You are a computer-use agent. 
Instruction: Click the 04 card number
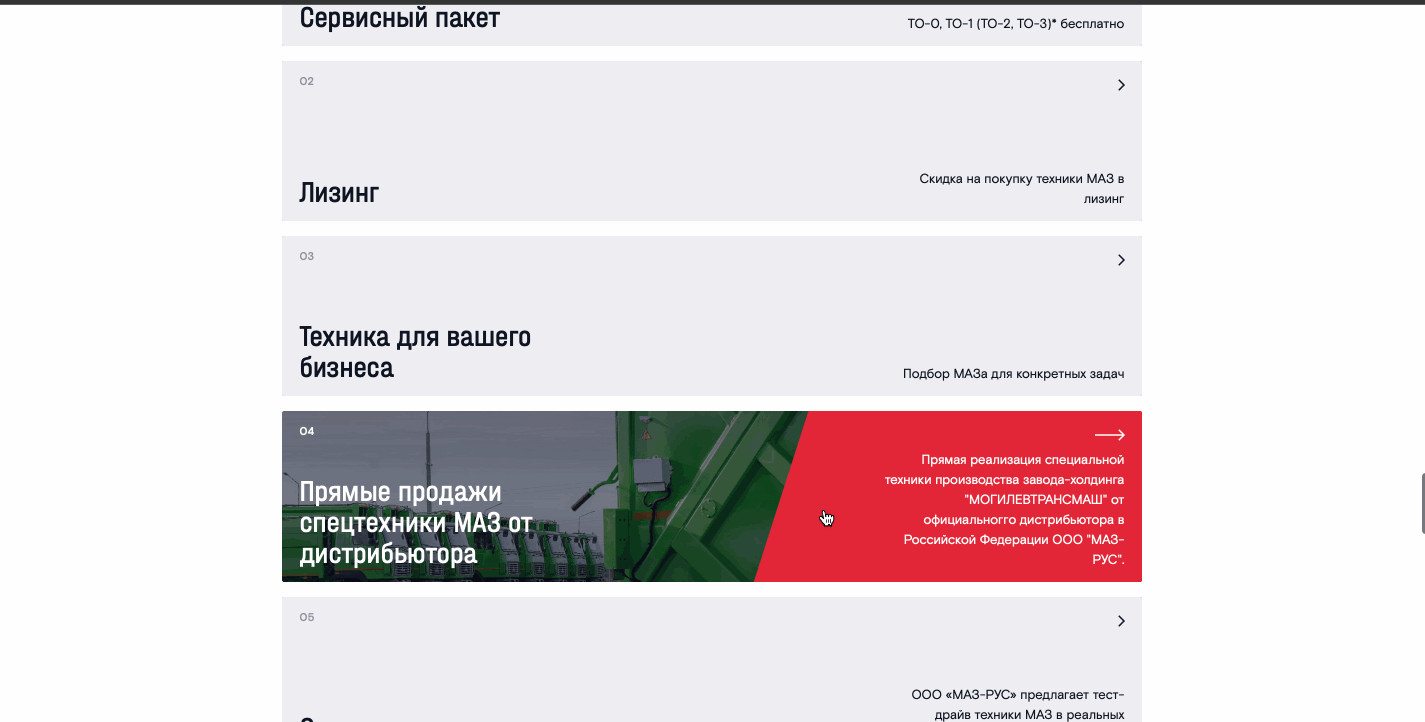coord(307,431)
